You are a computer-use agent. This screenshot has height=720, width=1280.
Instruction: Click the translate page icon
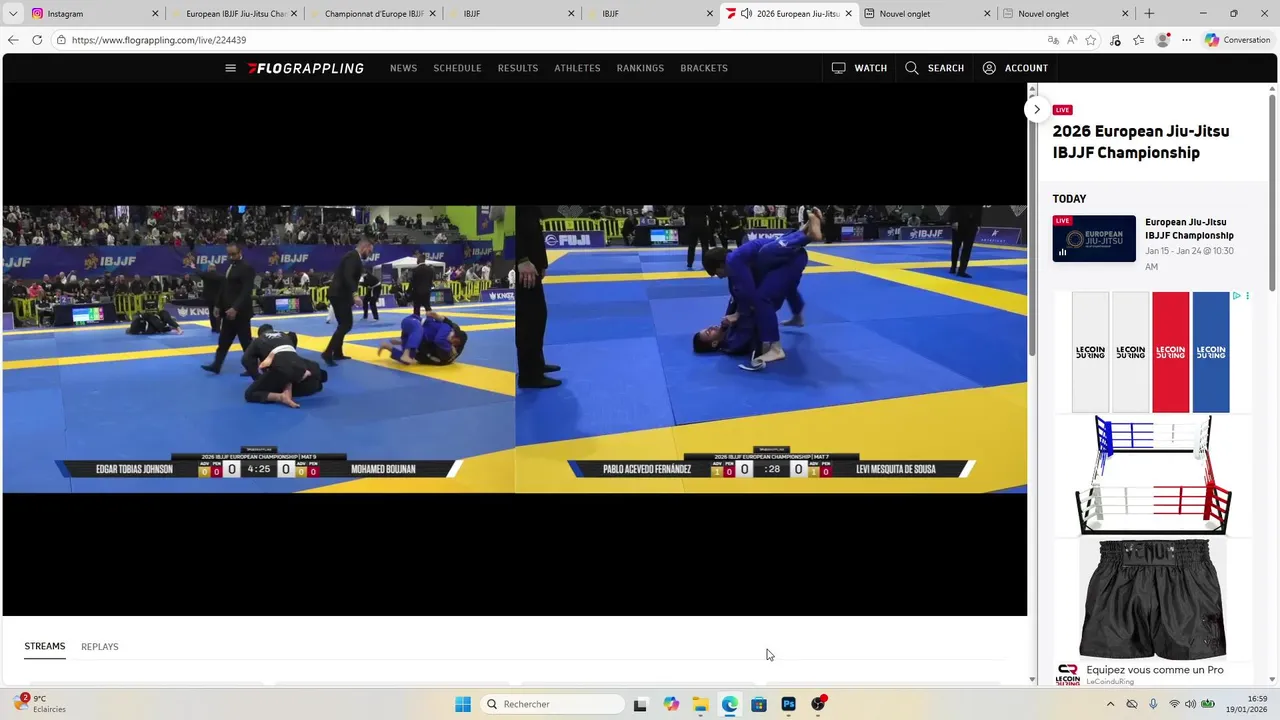(1053, 40)
